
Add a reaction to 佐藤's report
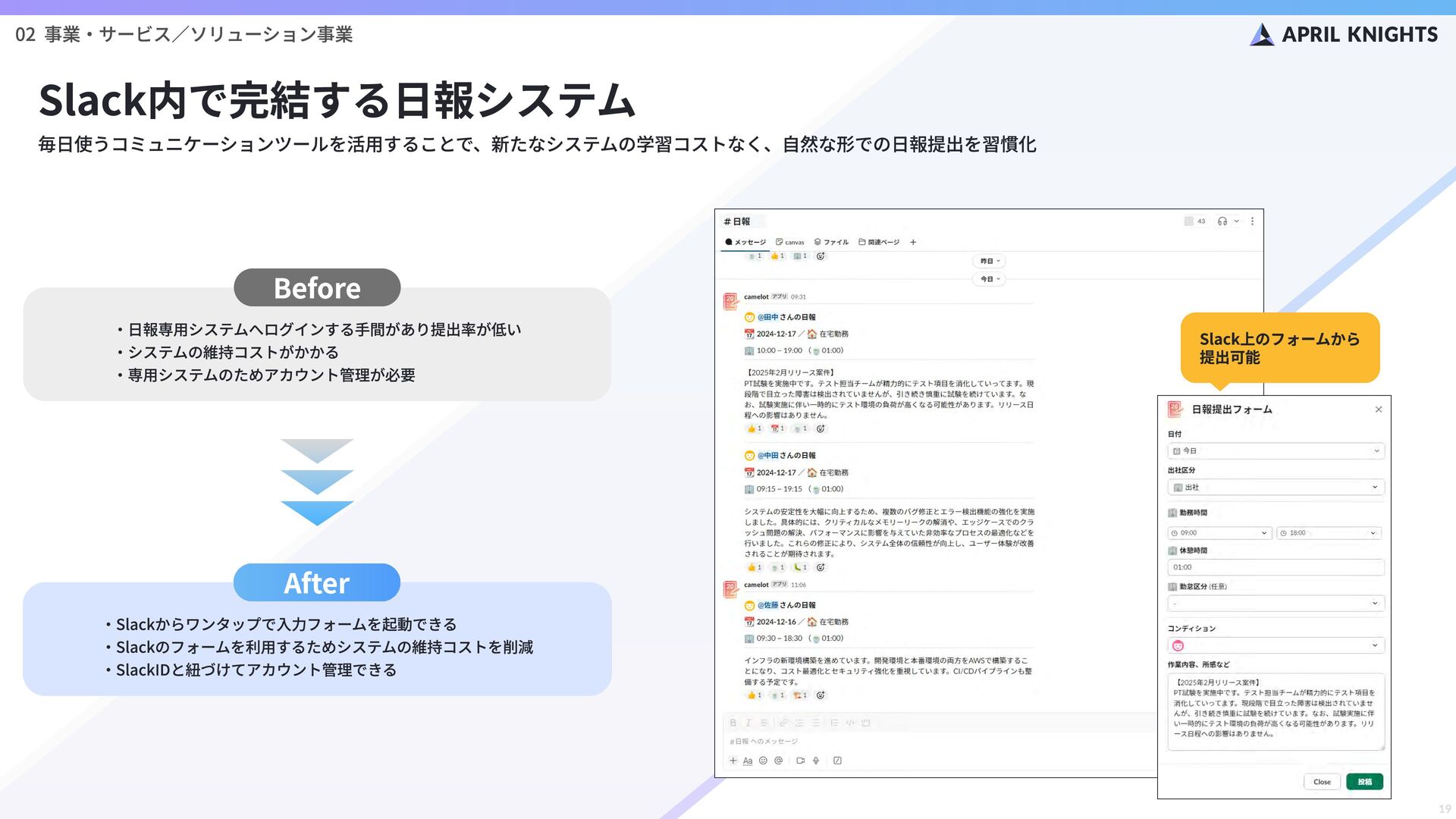(821, 695)
